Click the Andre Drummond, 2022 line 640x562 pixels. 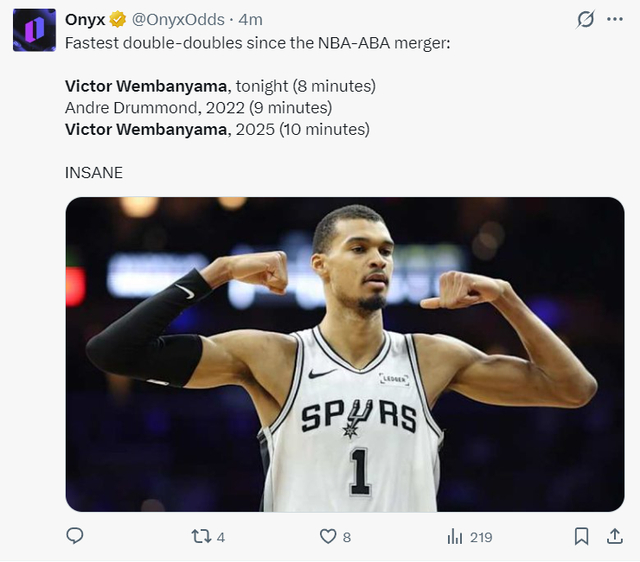(x=198, y=108)
